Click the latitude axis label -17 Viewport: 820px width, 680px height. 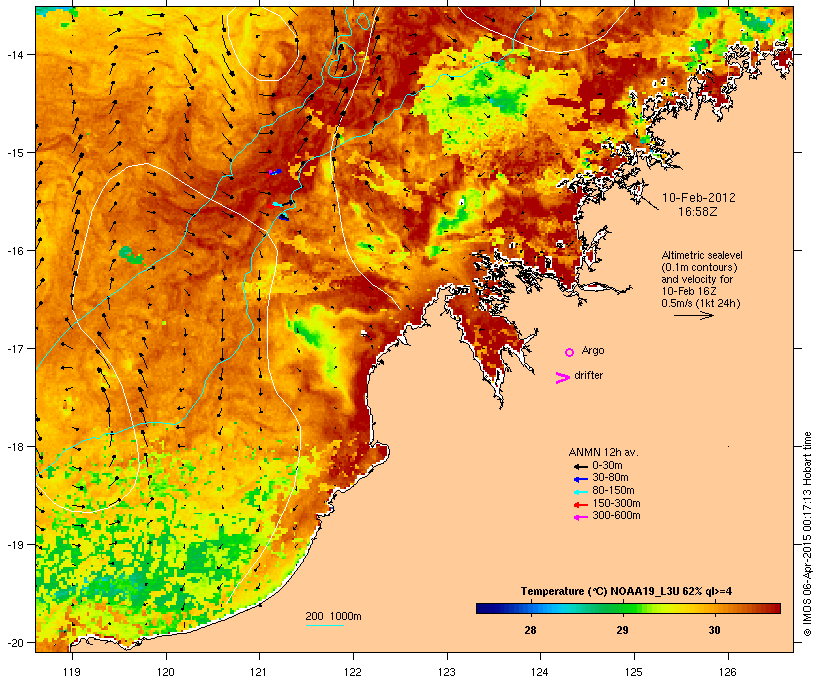pos(15,348)
